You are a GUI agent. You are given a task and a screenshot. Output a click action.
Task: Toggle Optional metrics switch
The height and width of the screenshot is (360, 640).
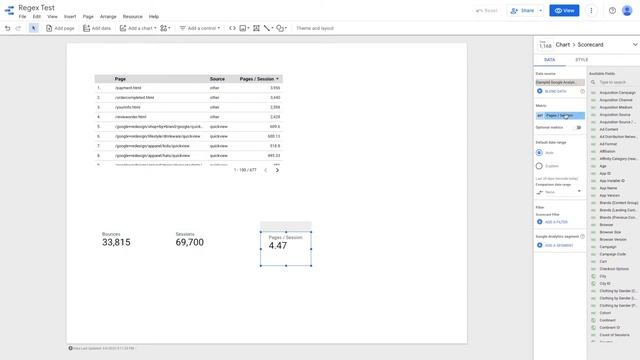coord(578,127)
